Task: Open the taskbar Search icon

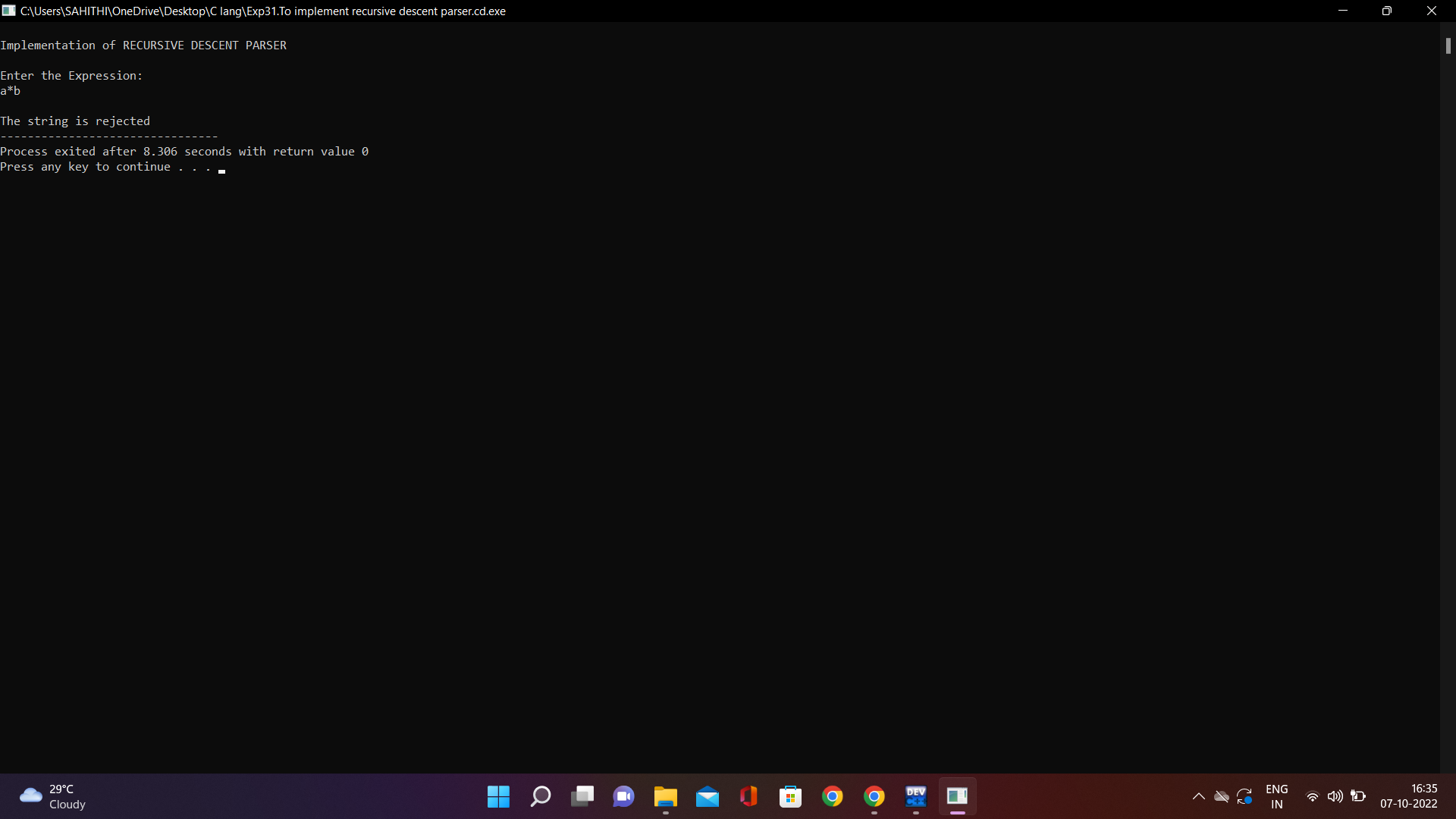Action: click(540, 796)
